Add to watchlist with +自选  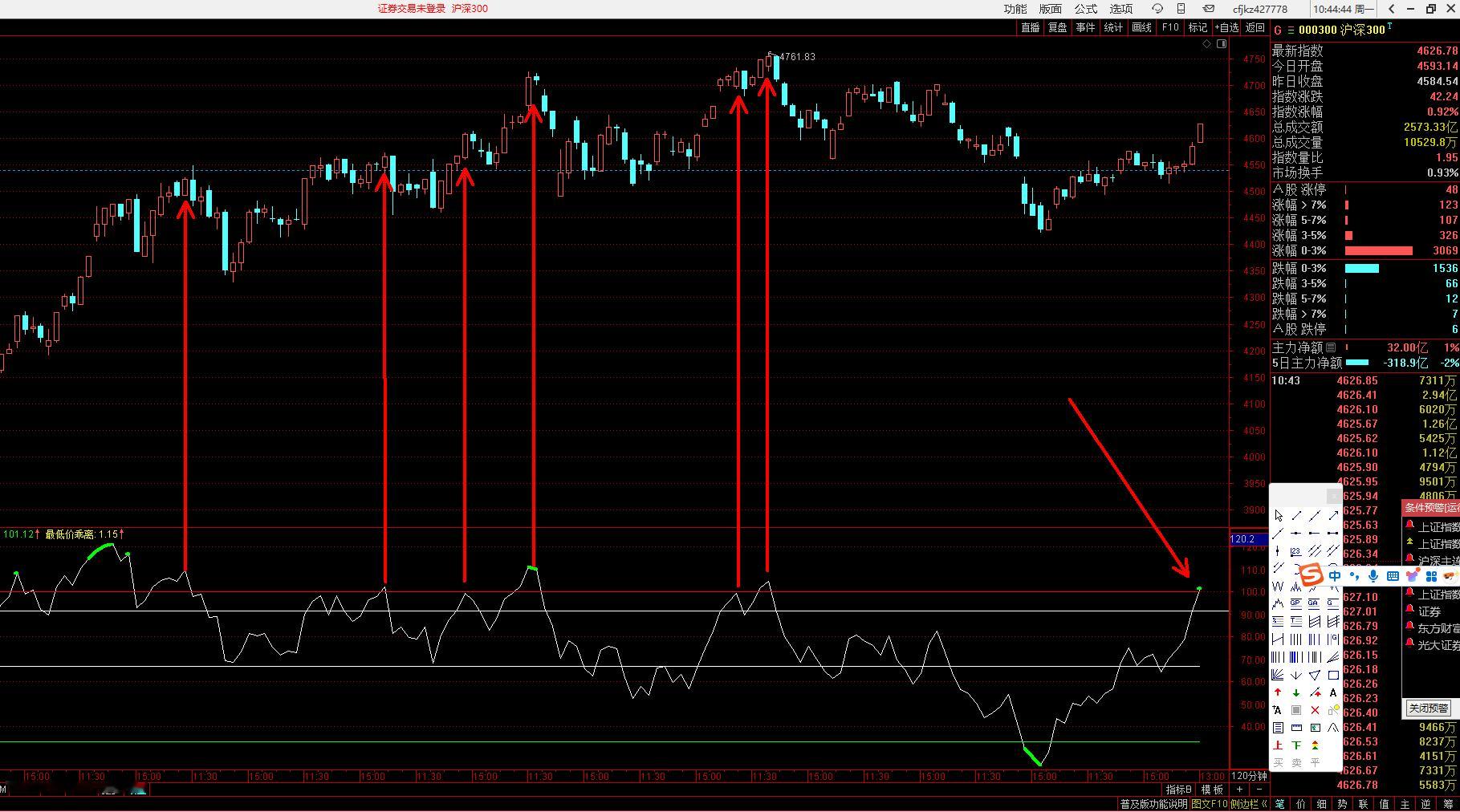click(1226, 27)
